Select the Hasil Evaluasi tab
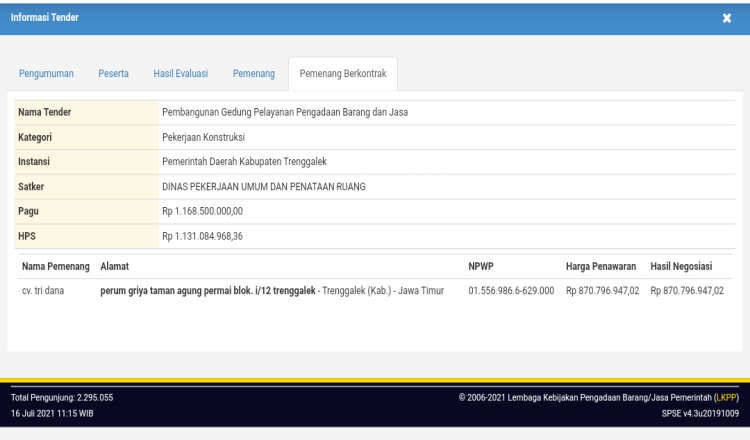750x440 pixels. [x=180, y=74]
